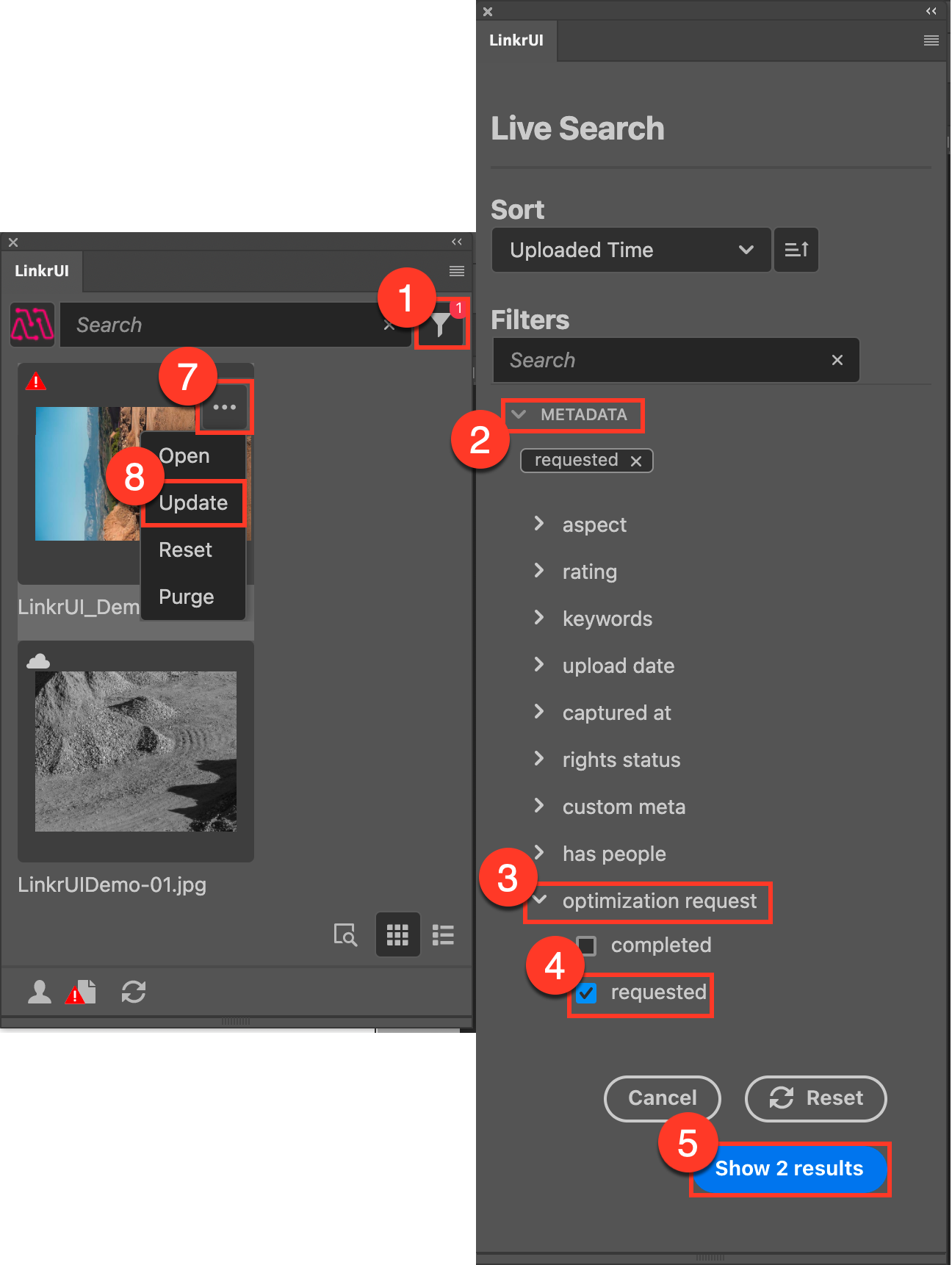
Task: Uncheck the requested checkbox
Action: 586,993
